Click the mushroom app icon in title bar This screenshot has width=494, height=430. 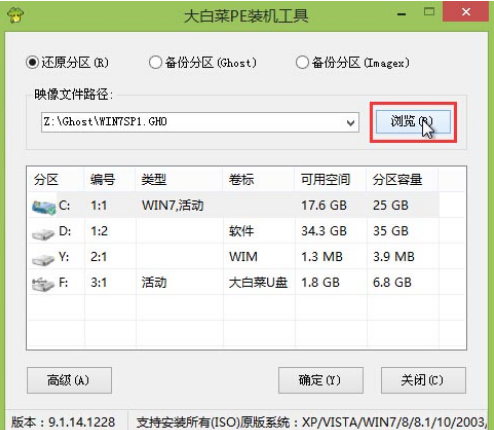[15, 15]
